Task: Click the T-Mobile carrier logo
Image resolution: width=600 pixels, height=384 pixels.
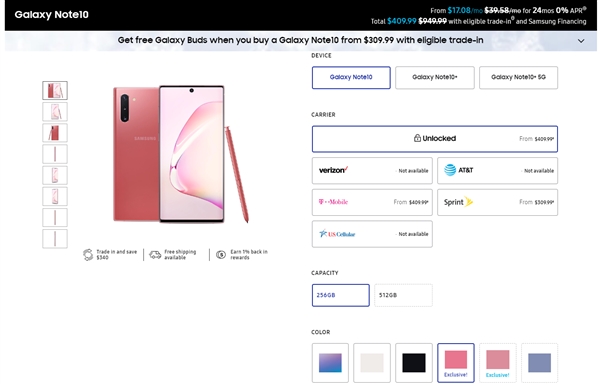Action: pos(333,202)
